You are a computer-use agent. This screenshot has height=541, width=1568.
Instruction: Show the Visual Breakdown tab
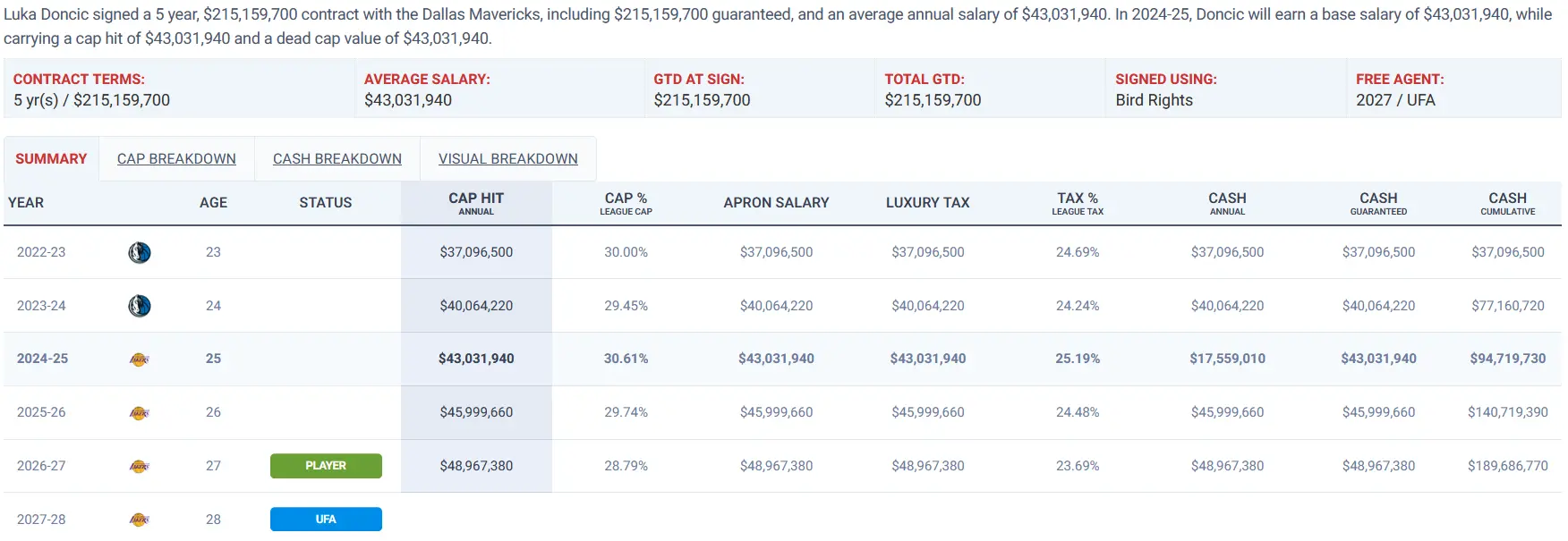click(x=508, y=159)
